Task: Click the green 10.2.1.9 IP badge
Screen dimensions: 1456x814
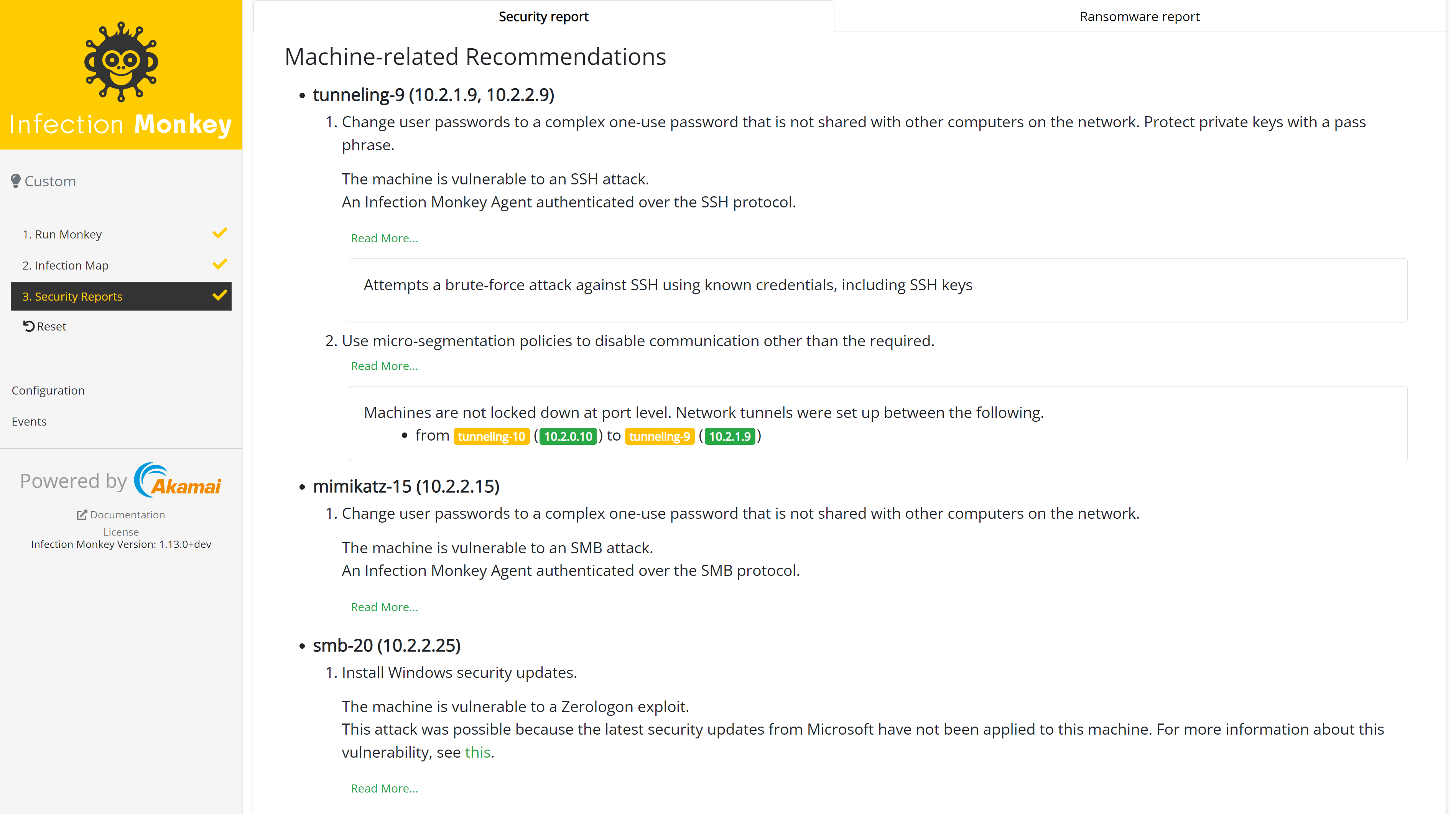Action: tap(729, 436)
